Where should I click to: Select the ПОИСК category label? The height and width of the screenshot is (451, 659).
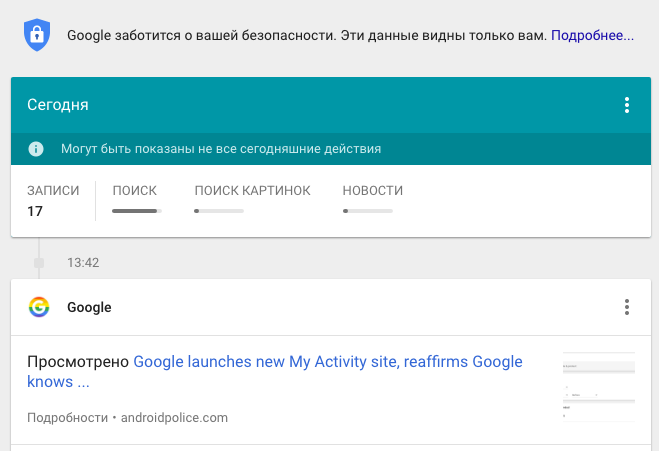tap(134, 191)
